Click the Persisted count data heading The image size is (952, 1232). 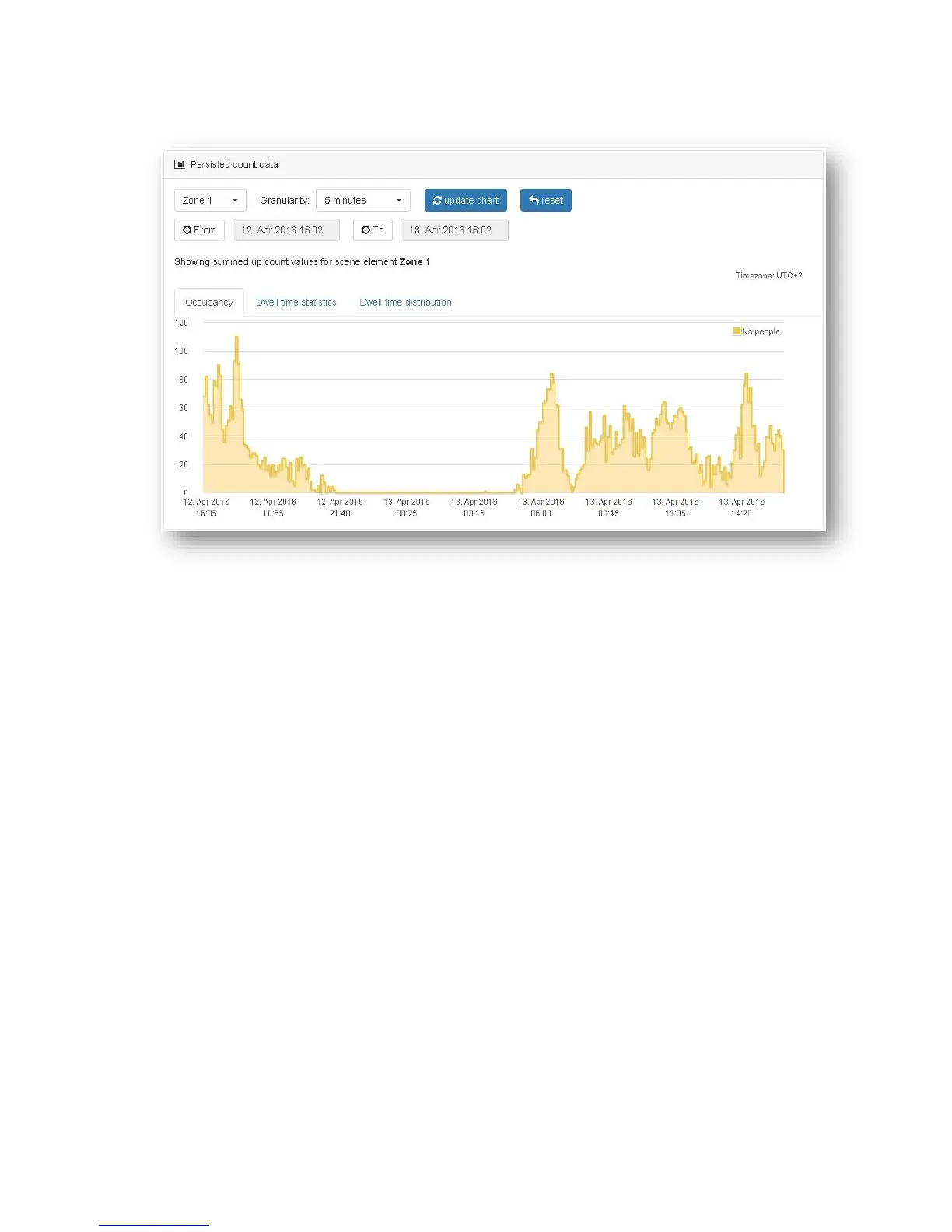click(x=234, y=165)
